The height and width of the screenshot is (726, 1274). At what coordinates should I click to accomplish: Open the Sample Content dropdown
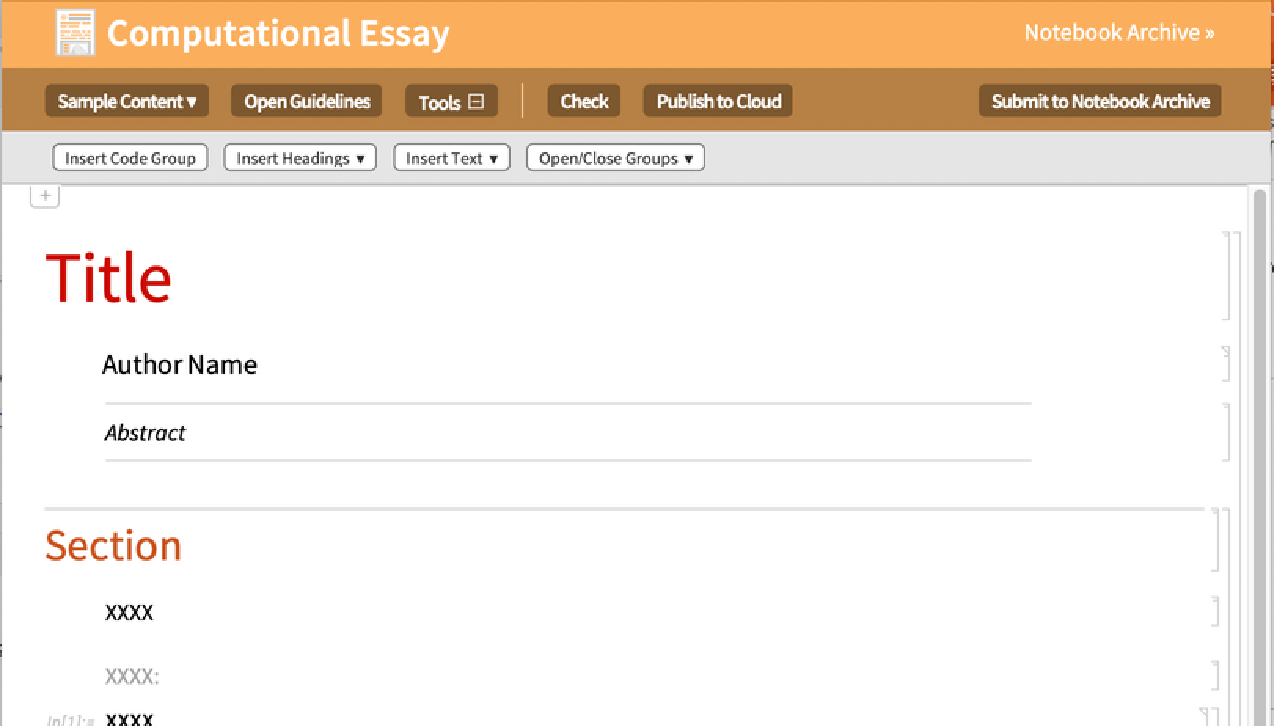(x=127, y=101)
